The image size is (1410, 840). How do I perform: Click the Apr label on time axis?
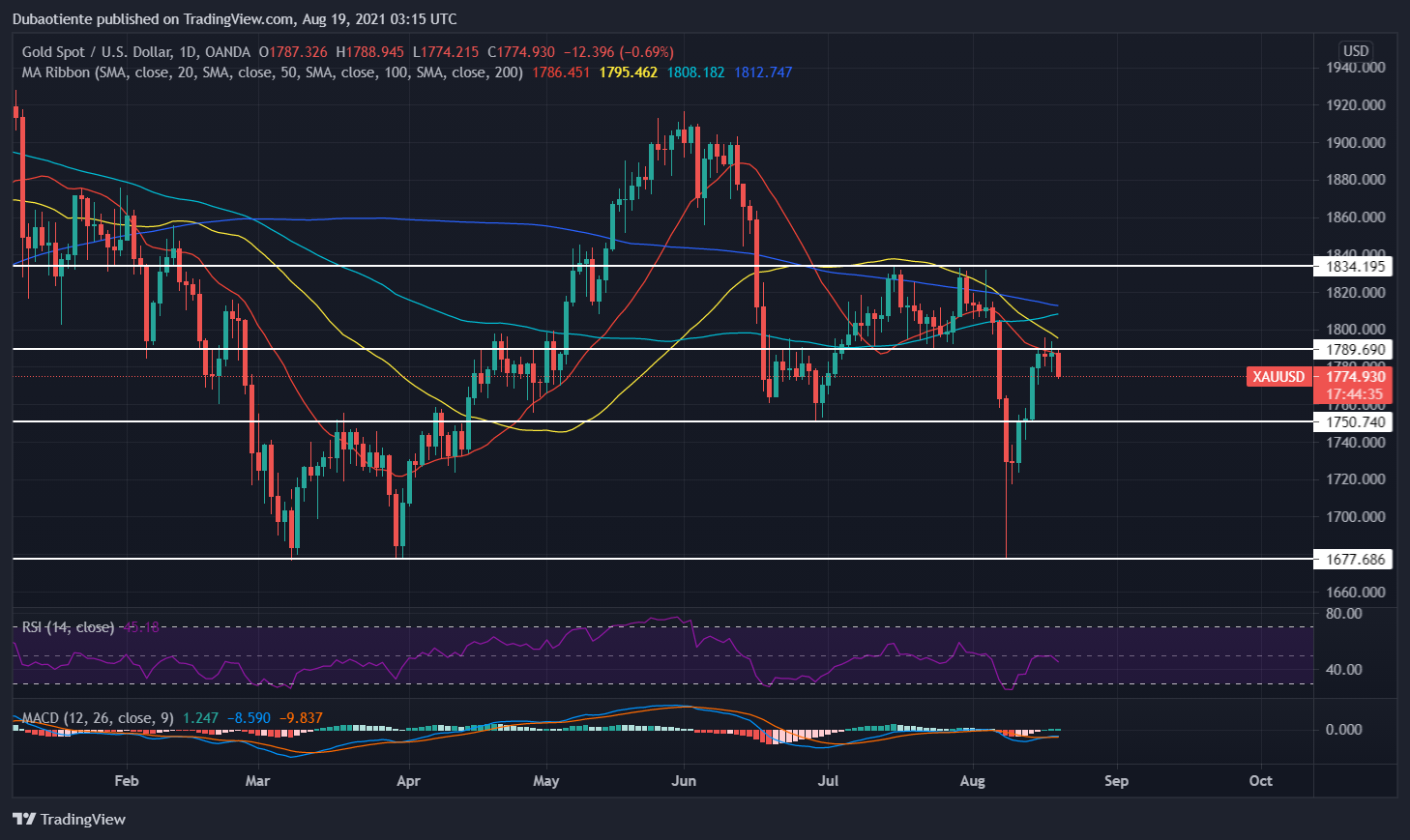tap(408, 781)
